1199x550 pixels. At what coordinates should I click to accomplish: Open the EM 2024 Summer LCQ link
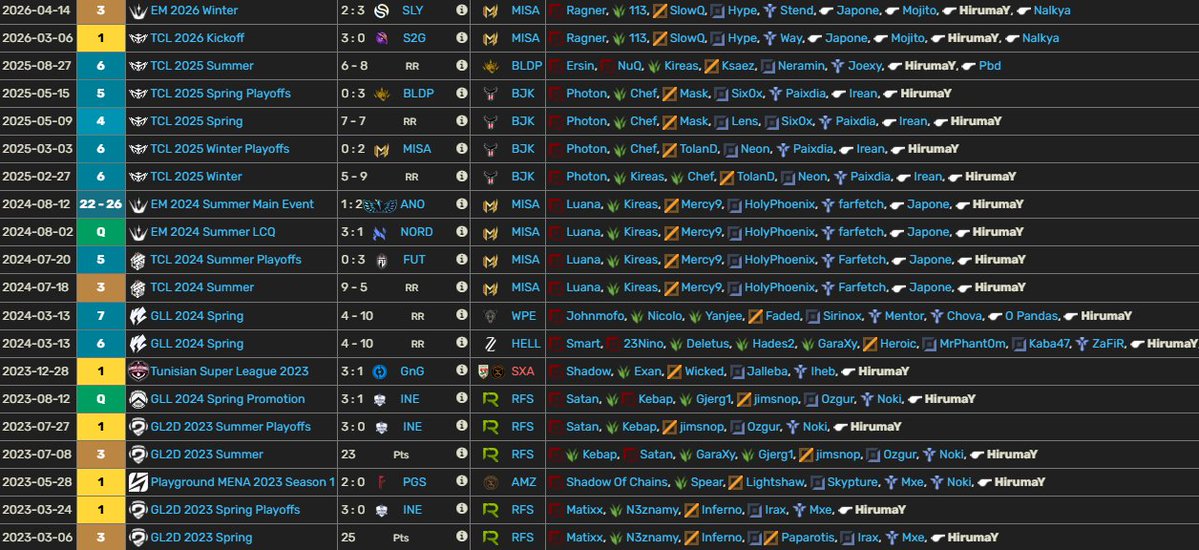tap(213, 232)
